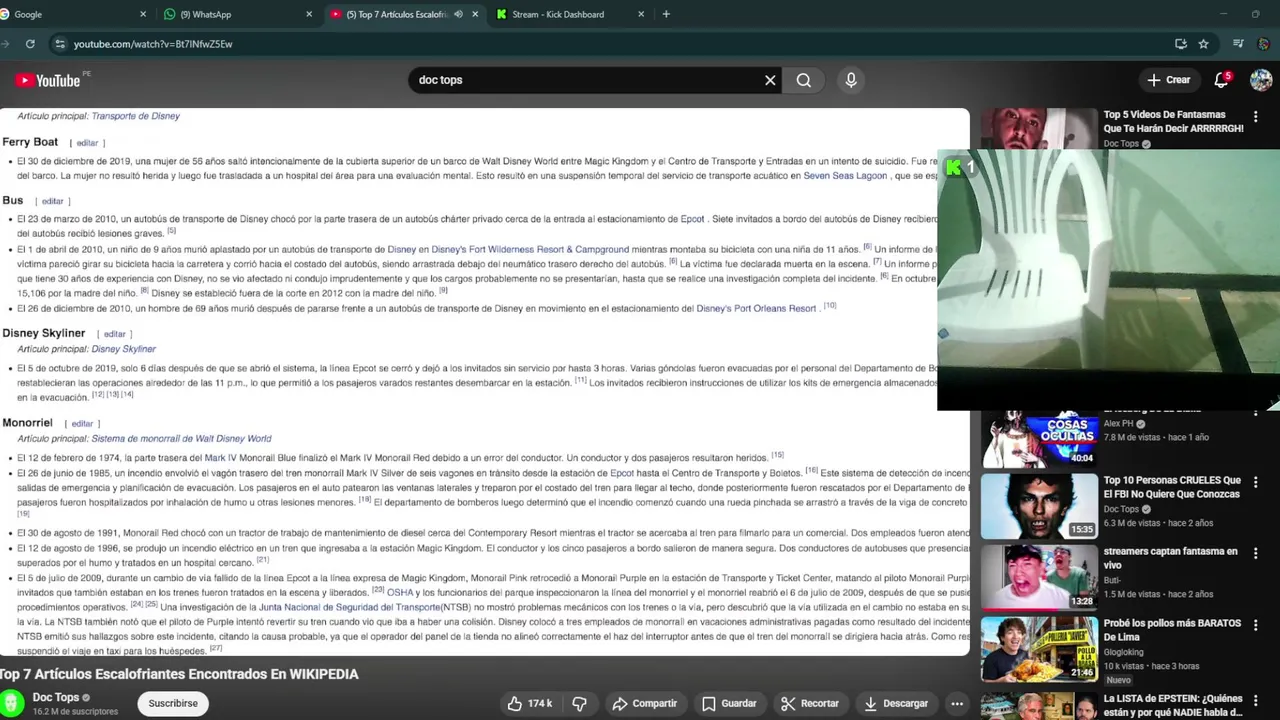Open Chrome profile avatar
The image size is (1280, 720).
click(1264, 44)
